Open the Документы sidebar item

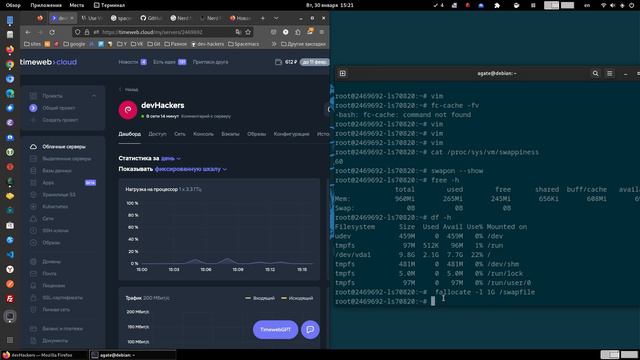coord(55,340)
